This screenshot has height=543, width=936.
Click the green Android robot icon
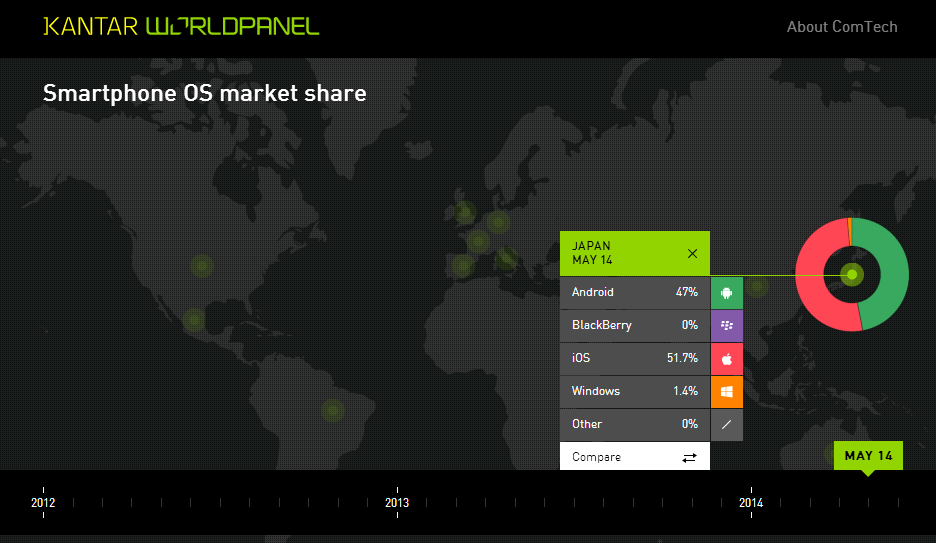[x=726, y=292]
